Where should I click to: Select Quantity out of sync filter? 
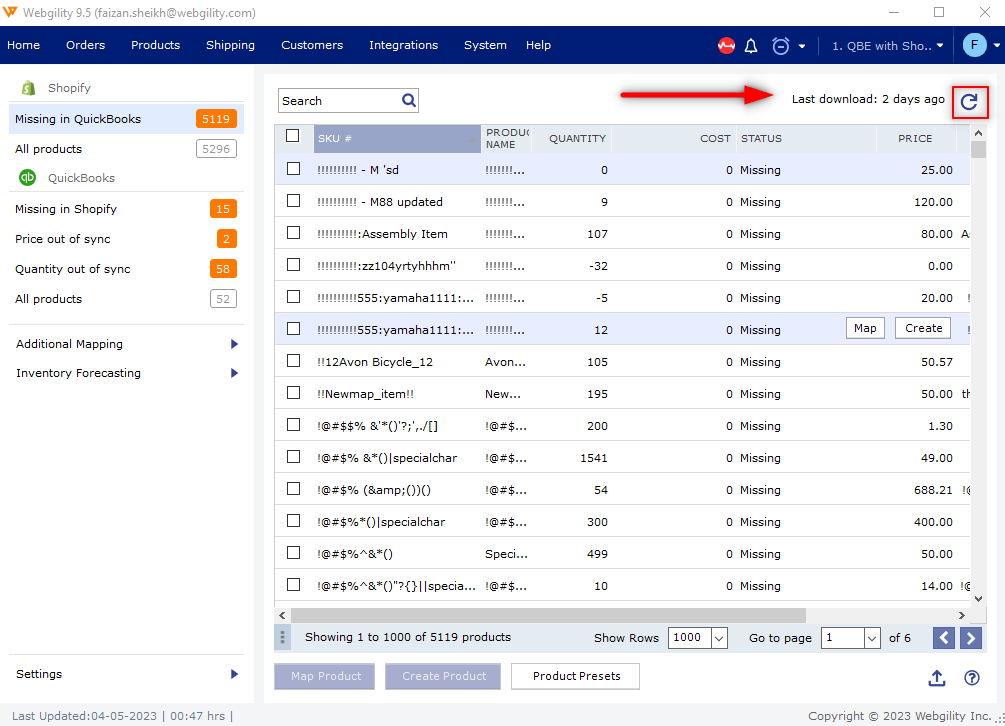click(x=126, y=269)
